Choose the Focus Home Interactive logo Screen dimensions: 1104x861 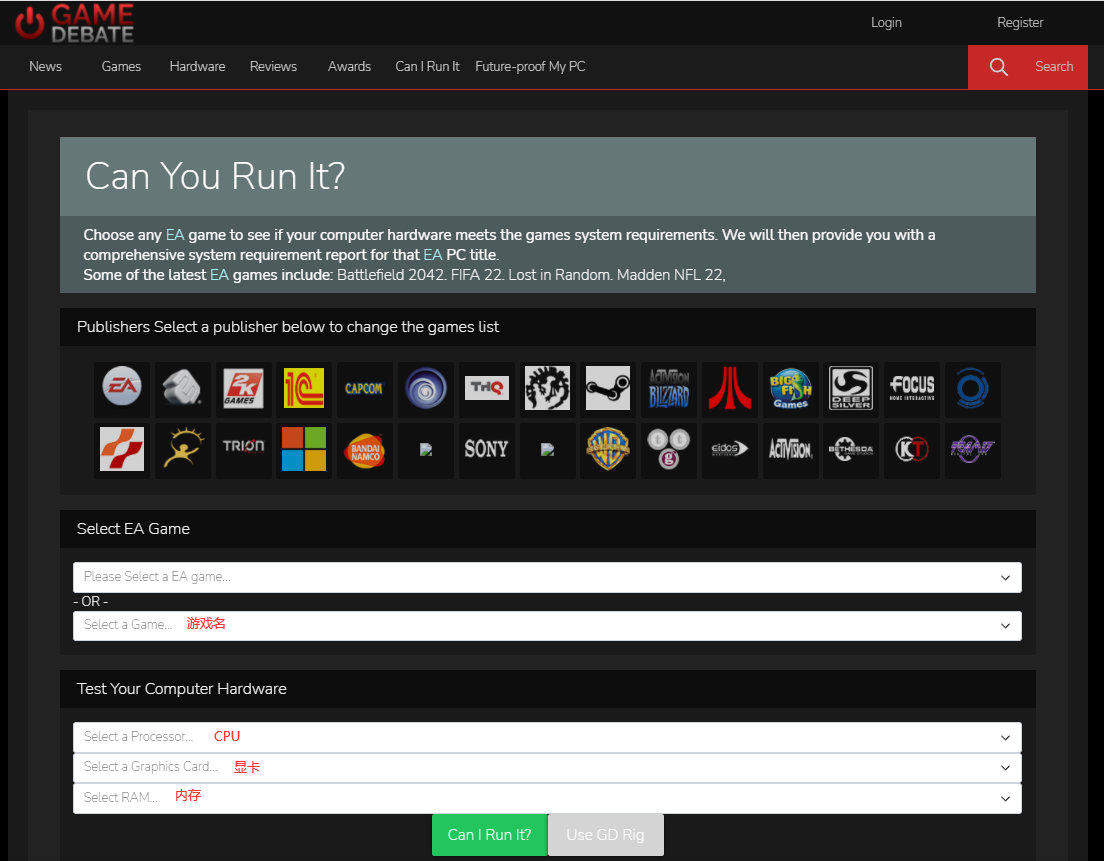[912, 388]
